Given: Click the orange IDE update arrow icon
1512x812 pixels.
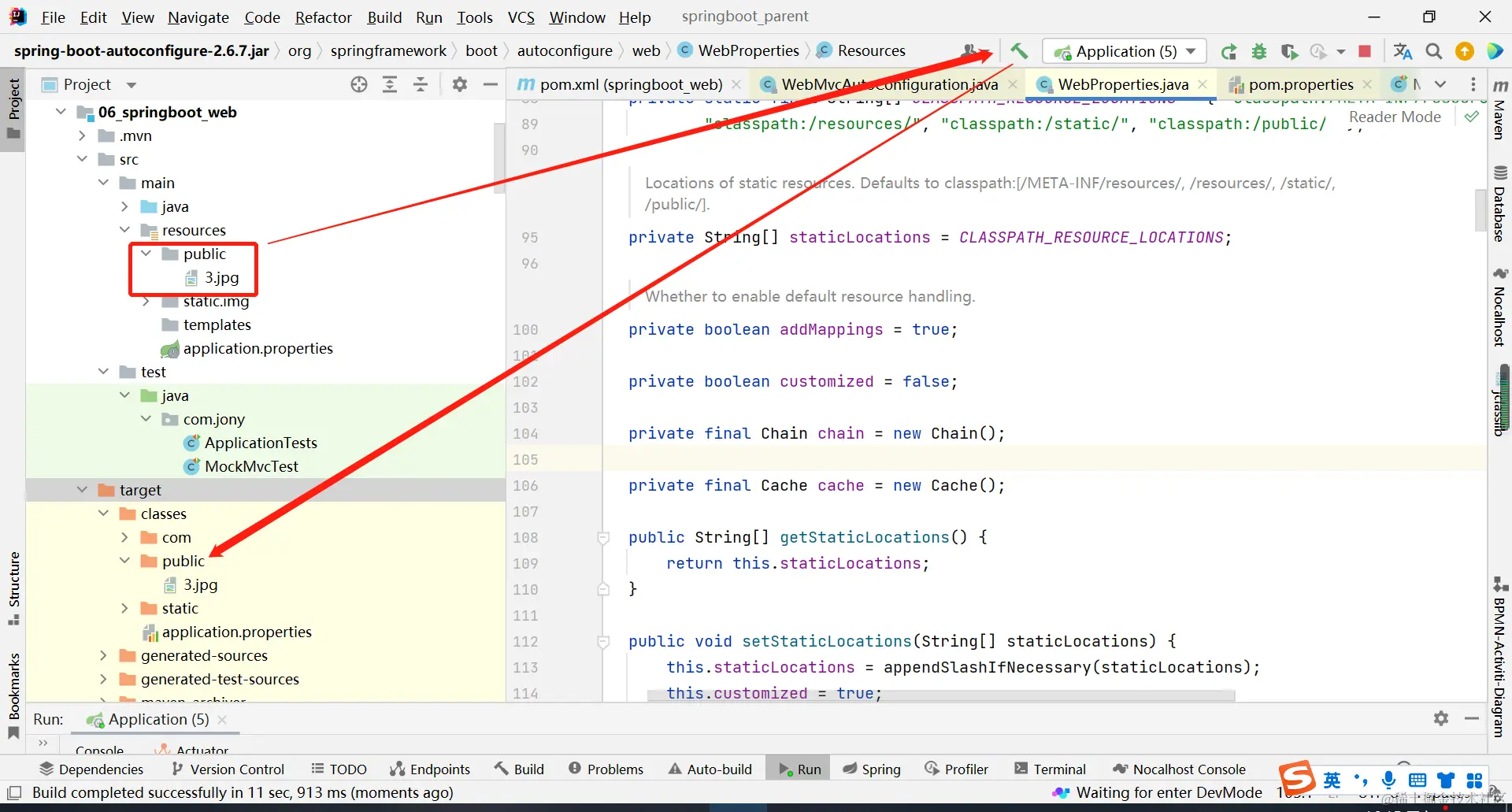Looking at the screenshot, I should pyautogui.click(x=1465, y=52).
